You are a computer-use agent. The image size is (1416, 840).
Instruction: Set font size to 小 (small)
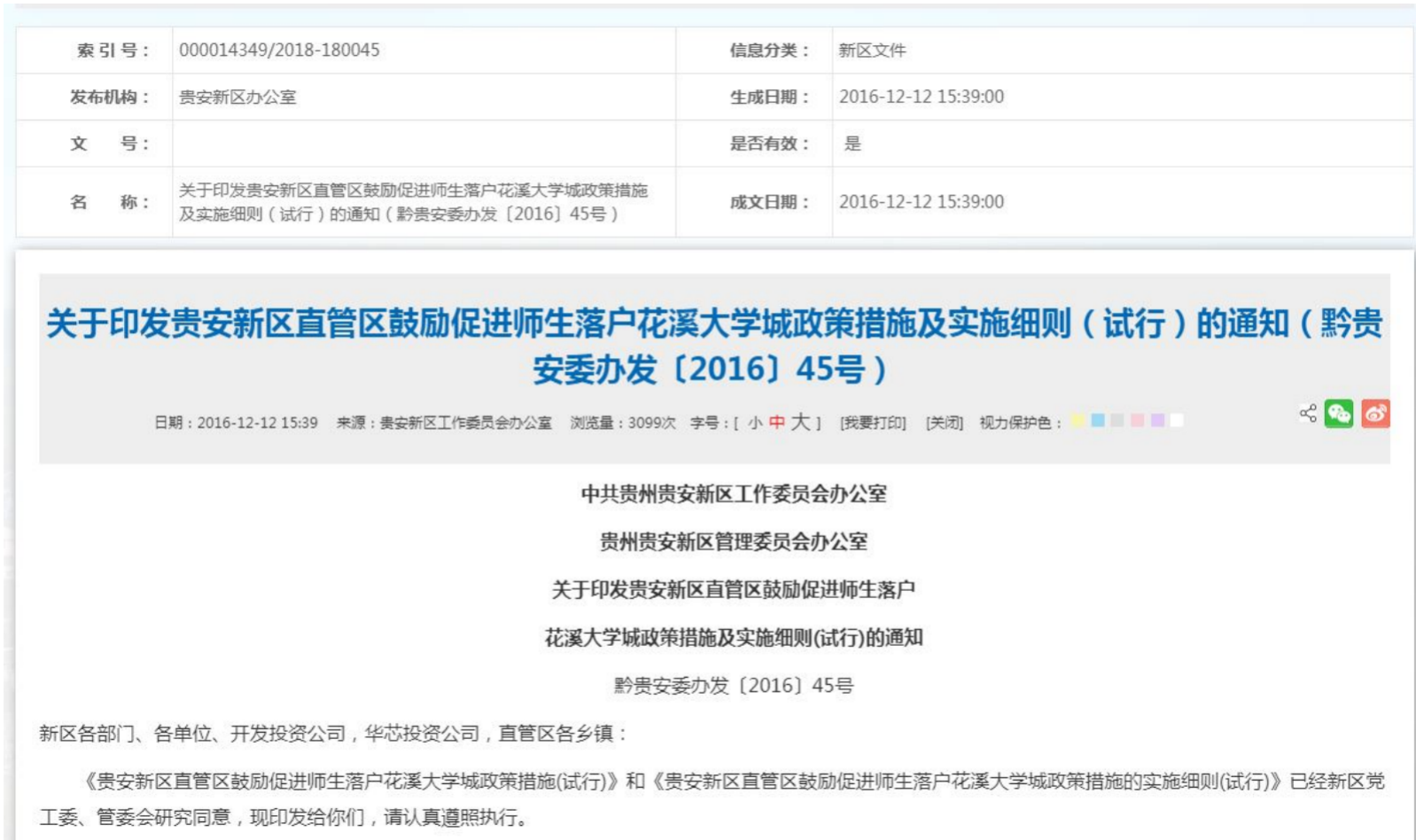click(755, 423)
